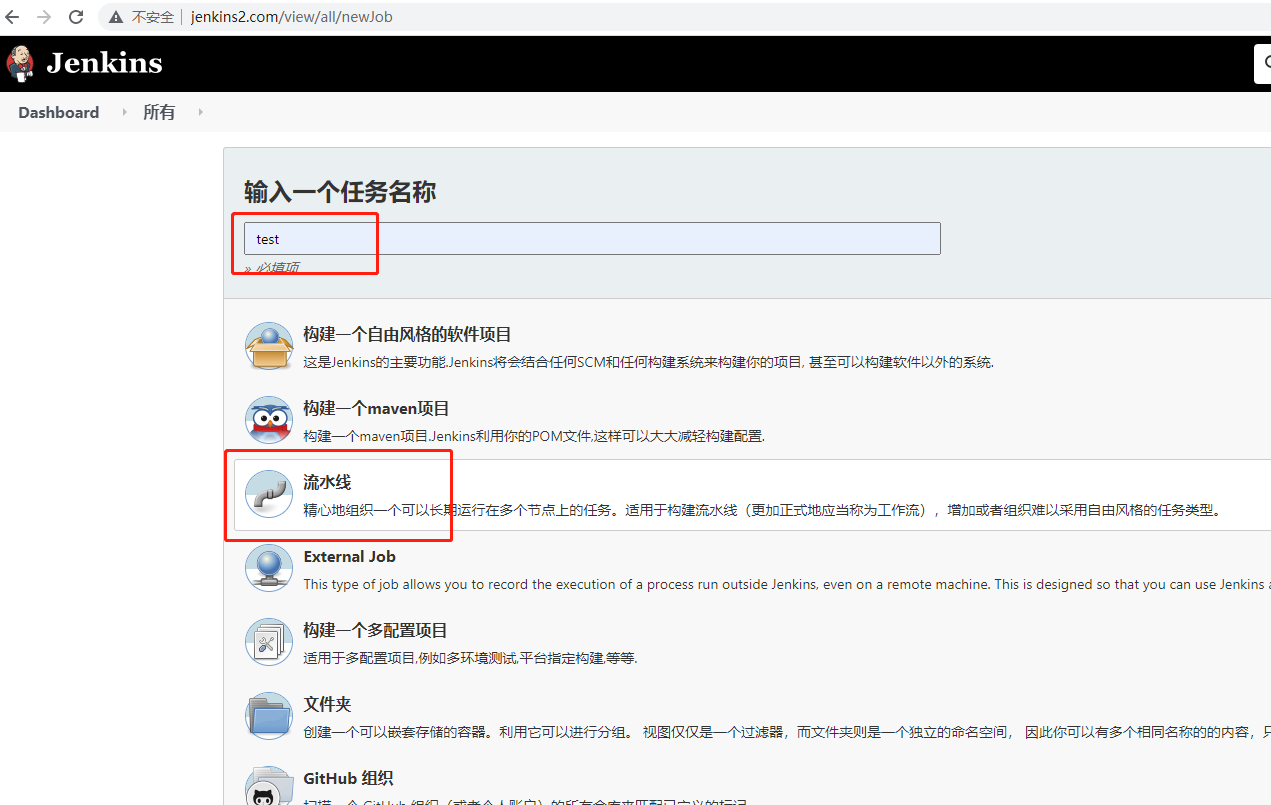The height and width of the screenshot is (805, 1271).
Task: Click the browser back arrow icon
Action: click(x=13, y=16)
